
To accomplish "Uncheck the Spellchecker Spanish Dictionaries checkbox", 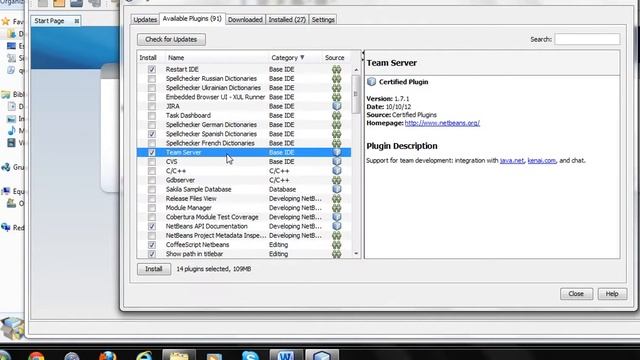I will 152,134.
